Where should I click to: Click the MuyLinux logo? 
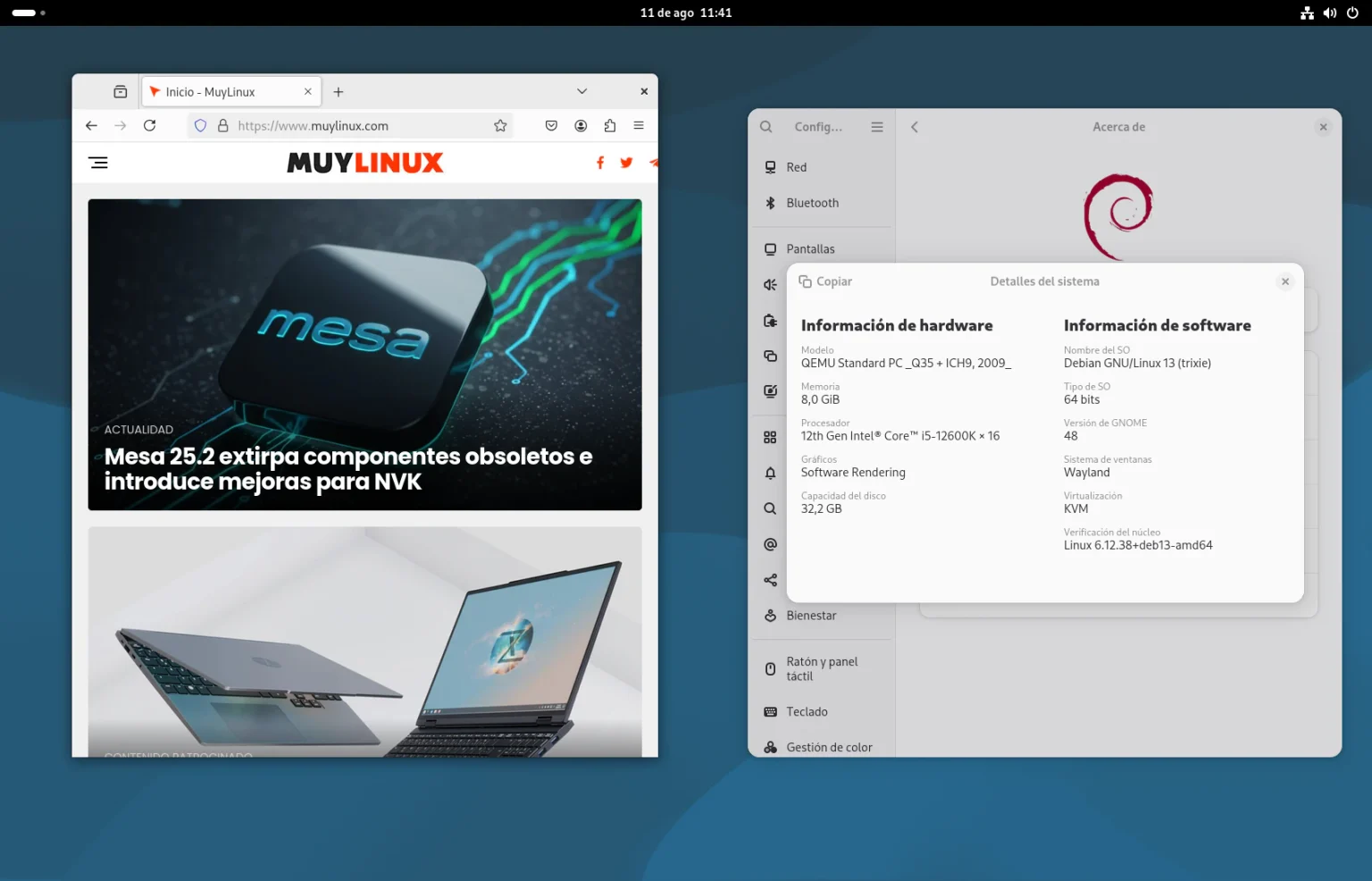coord(364,163)
